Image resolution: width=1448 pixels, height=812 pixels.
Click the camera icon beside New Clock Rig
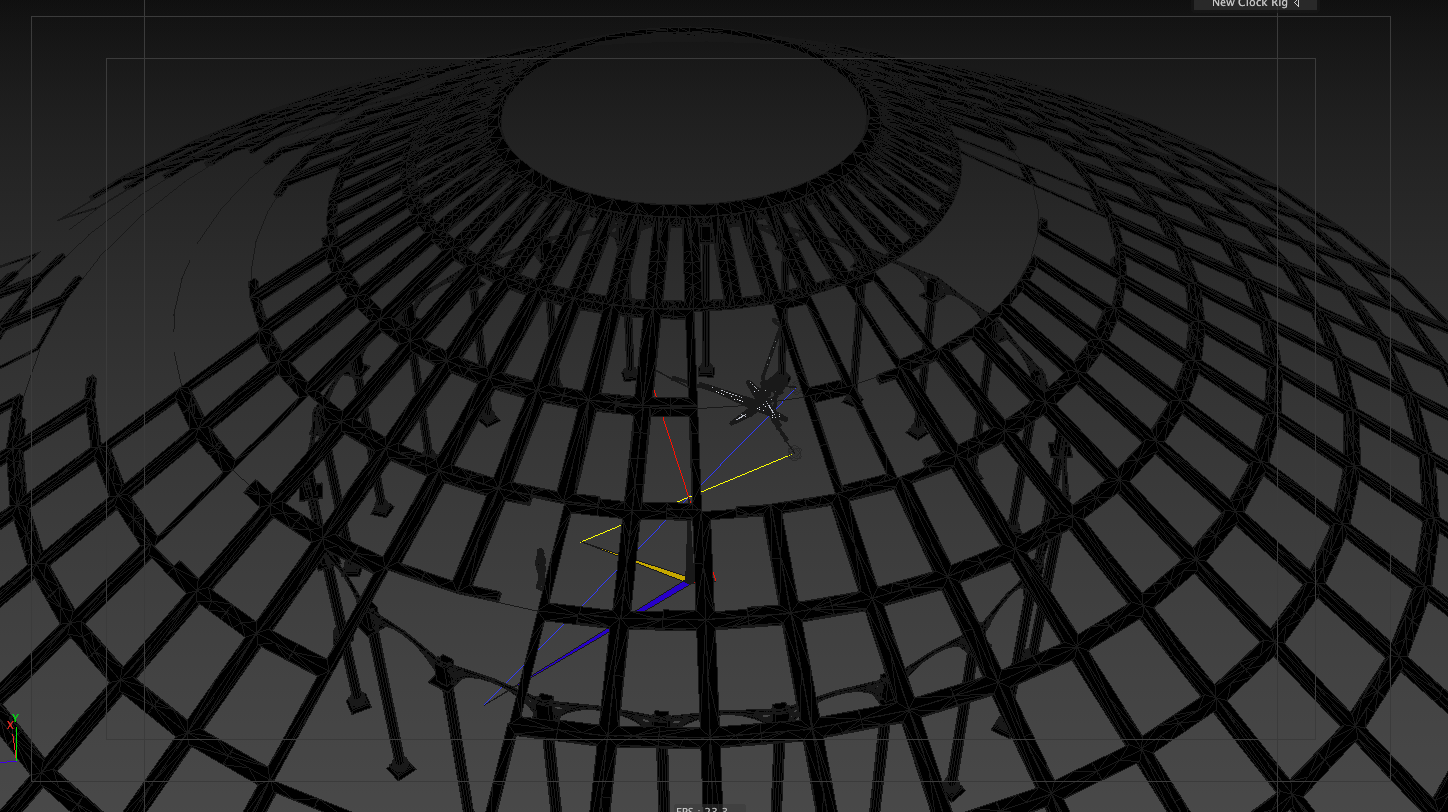[x=1297, y=4]
